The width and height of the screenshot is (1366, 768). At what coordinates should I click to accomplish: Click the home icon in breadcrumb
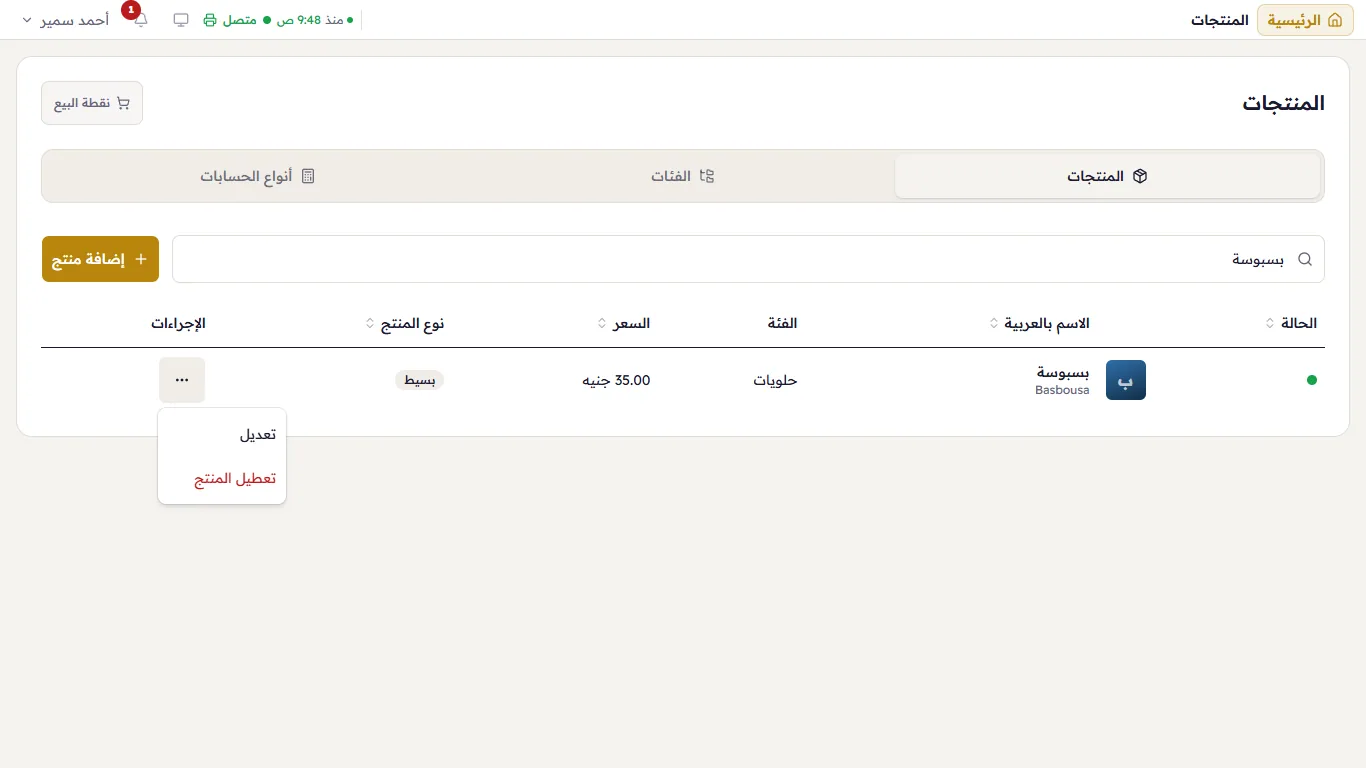1335,20
